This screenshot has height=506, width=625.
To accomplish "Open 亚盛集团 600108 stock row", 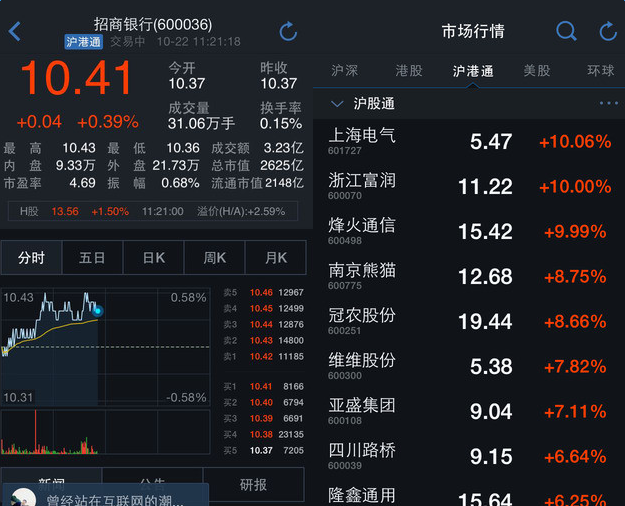I will pyautogui.click(x=469, y=411).
